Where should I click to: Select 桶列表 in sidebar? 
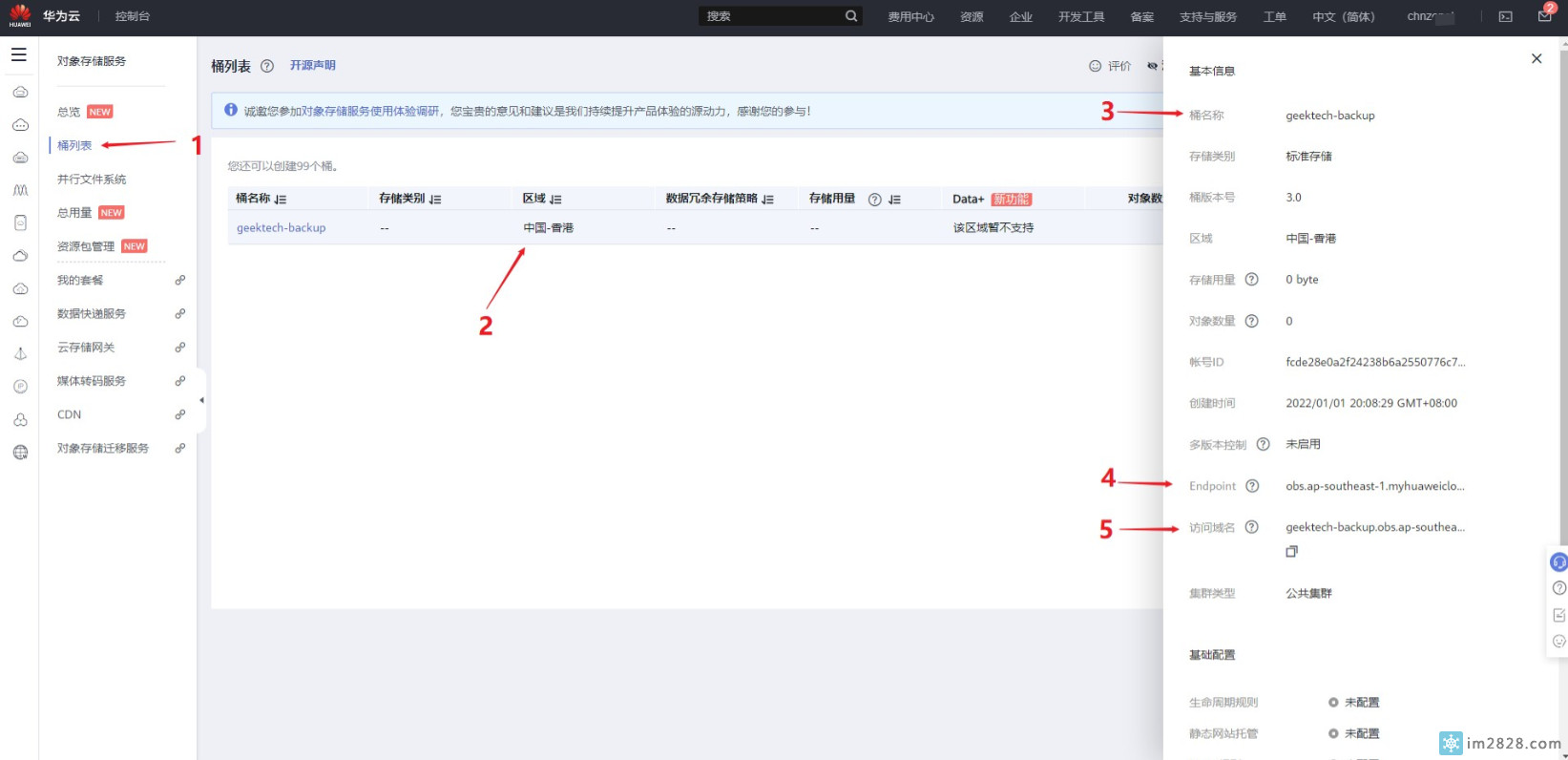pos(74,145)
